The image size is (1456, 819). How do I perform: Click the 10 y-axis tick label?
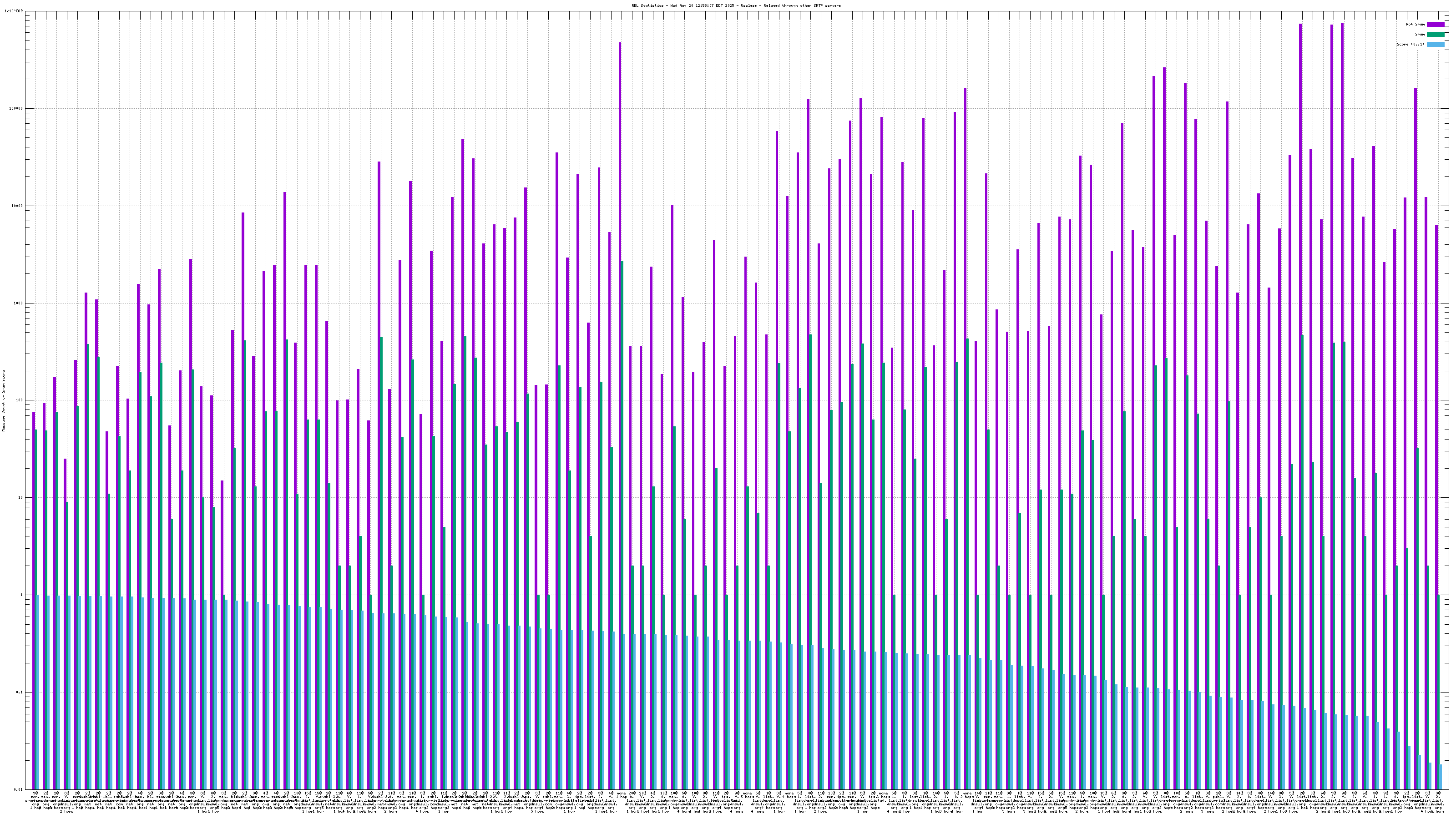tap(21, 497)
